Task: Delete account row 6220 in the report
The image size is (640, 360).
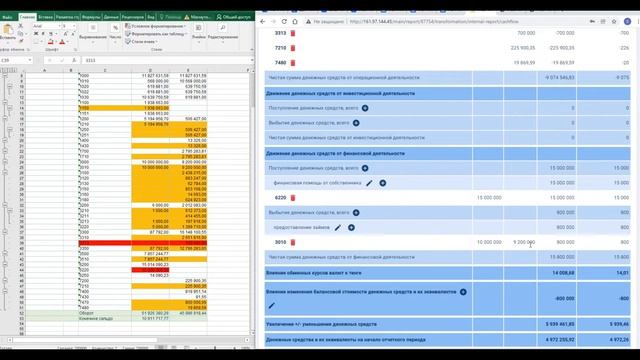Action: click(293, 198)
